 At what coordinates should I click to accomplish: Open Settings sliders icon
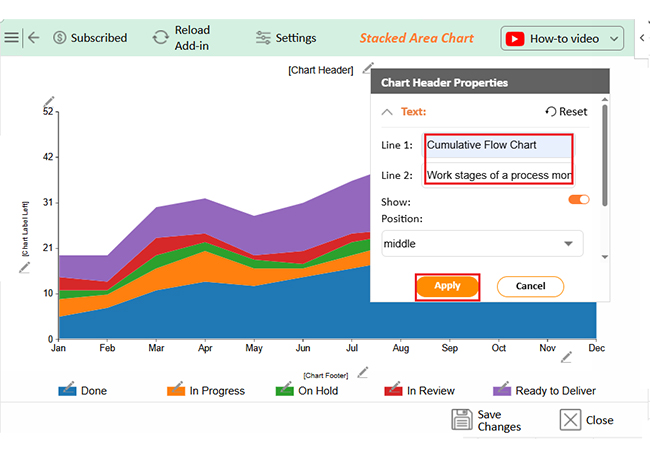[x=263, y=38]
